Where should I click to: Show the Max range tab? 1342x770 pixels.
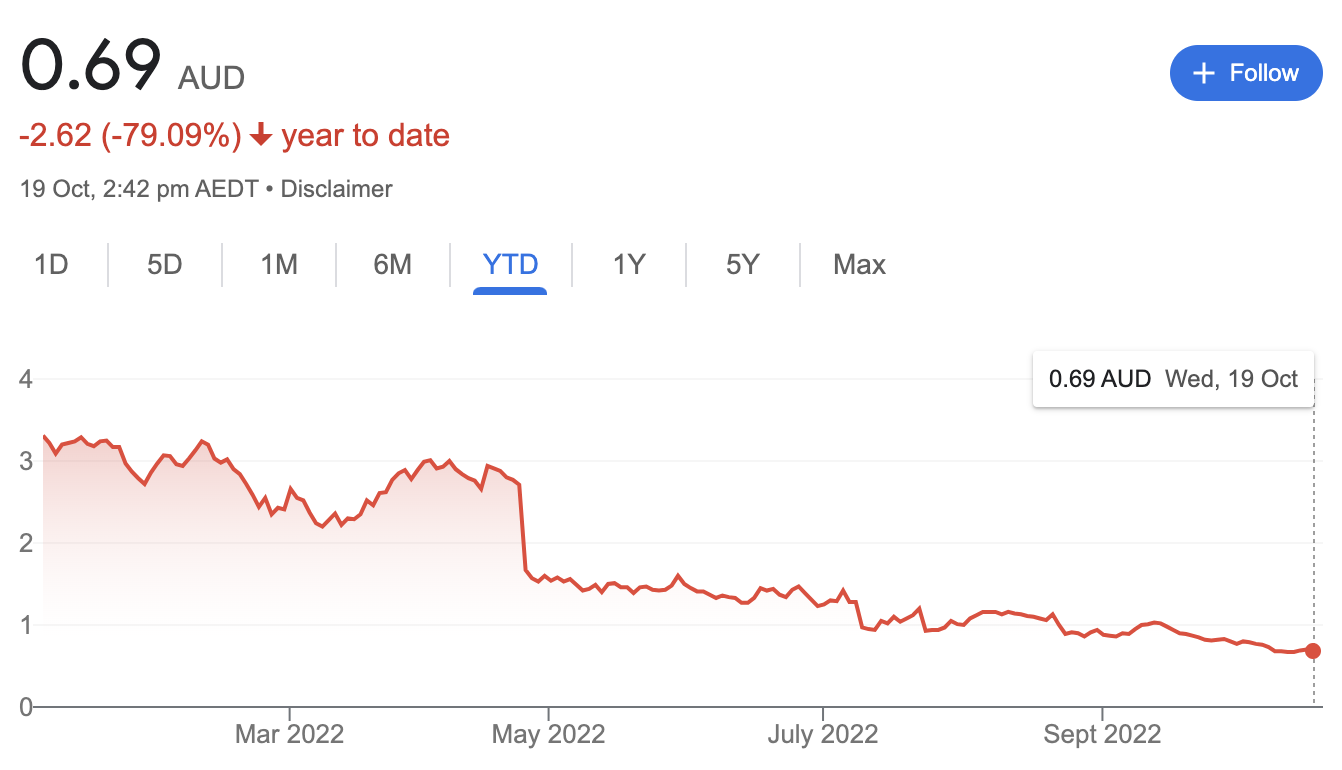tap(859, 265)
